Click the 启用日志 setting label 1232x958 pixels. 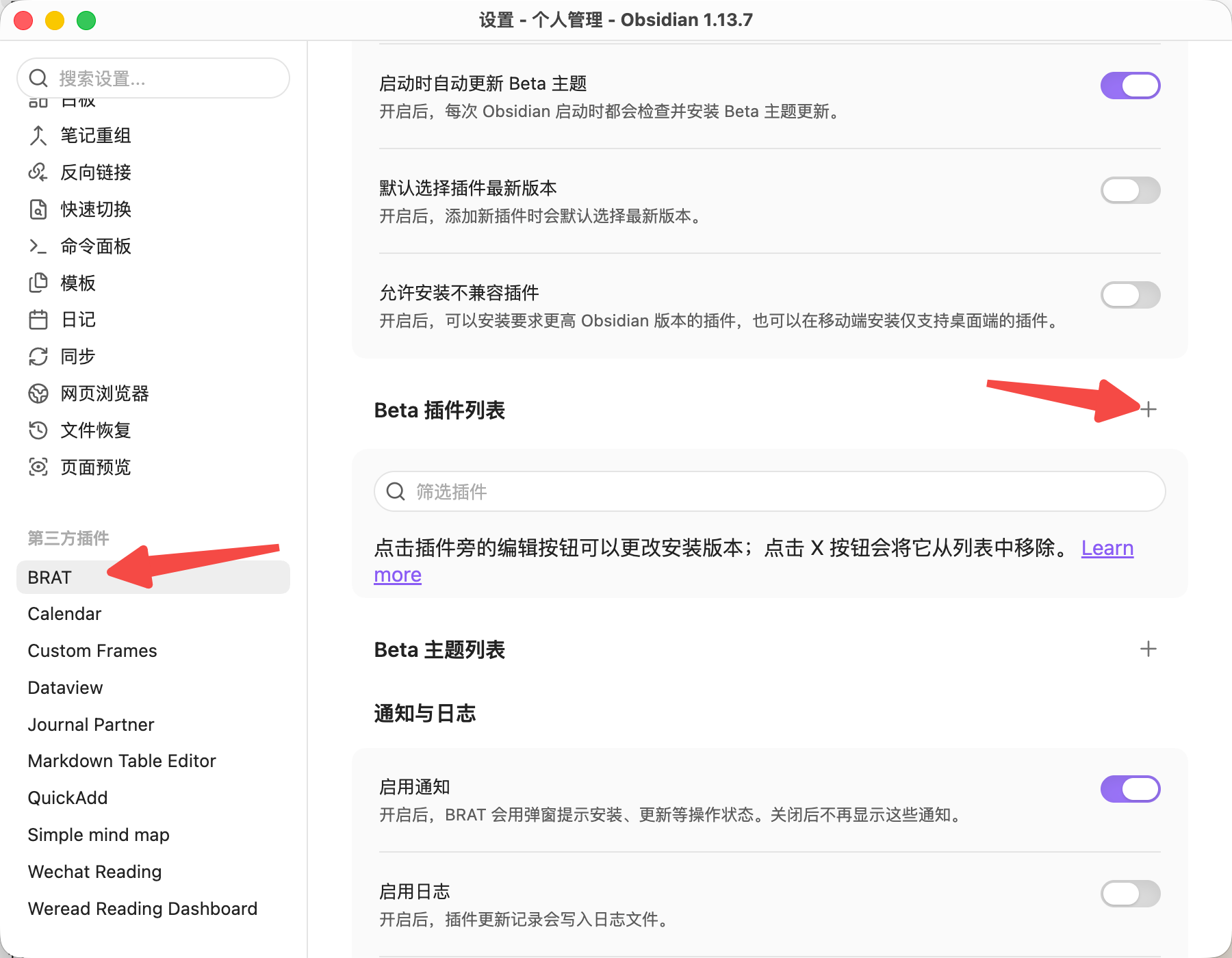click(415, 892)
